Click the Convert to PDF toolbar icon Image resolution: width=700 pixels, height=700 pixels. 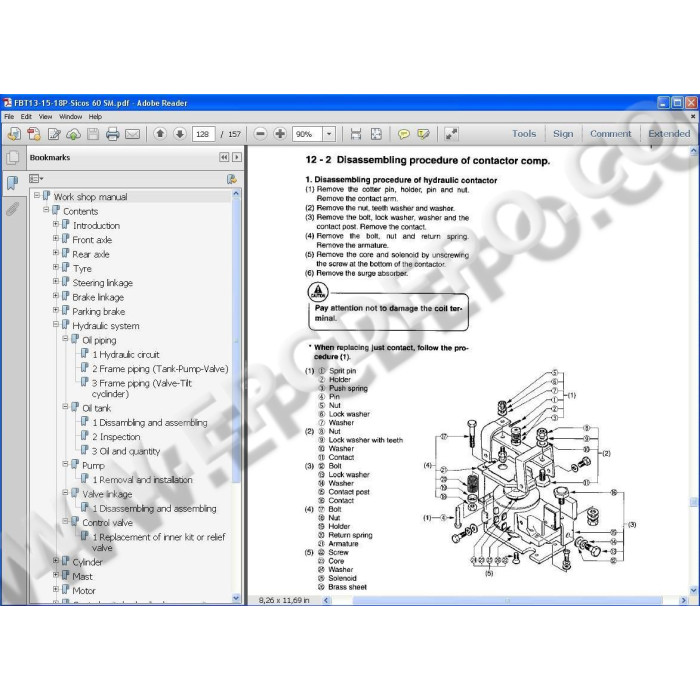(x=33, y=134)
